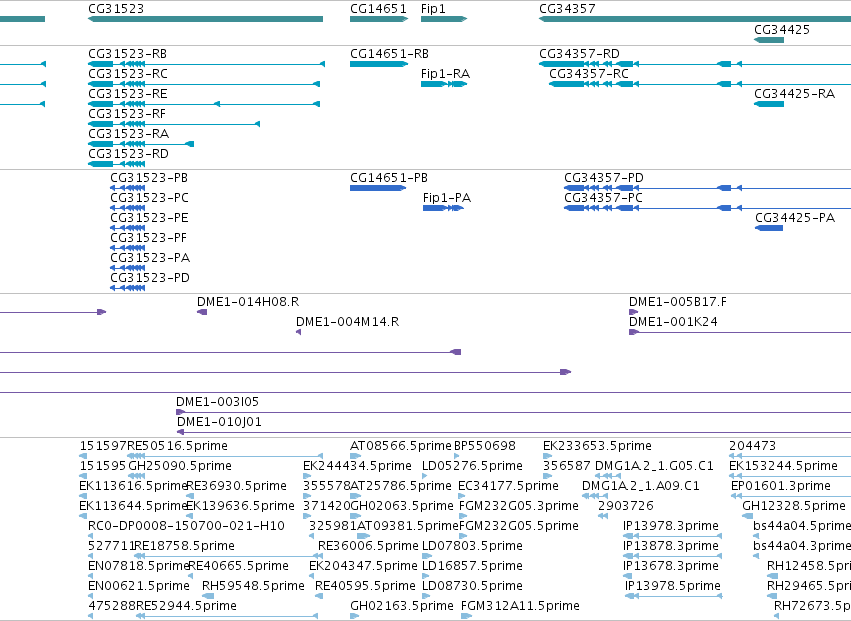Screen dimensions: 851x621
Task: Select the CG34425 gene label
Action: point(782,29)
